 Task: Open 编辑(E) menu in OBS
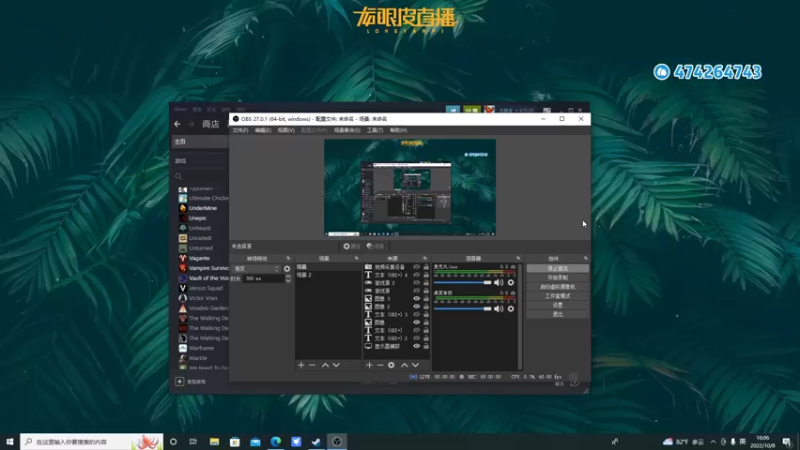pyautogui.click(x=263, y=131)
